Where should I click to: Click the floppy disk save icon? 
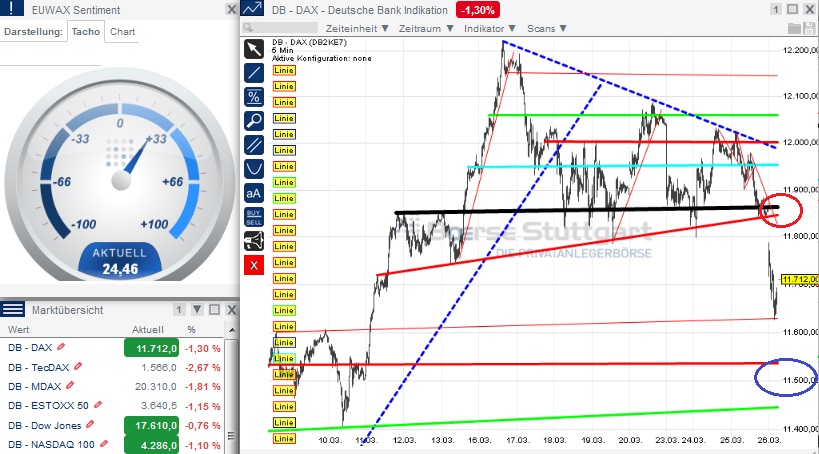(x=810, y=28)
